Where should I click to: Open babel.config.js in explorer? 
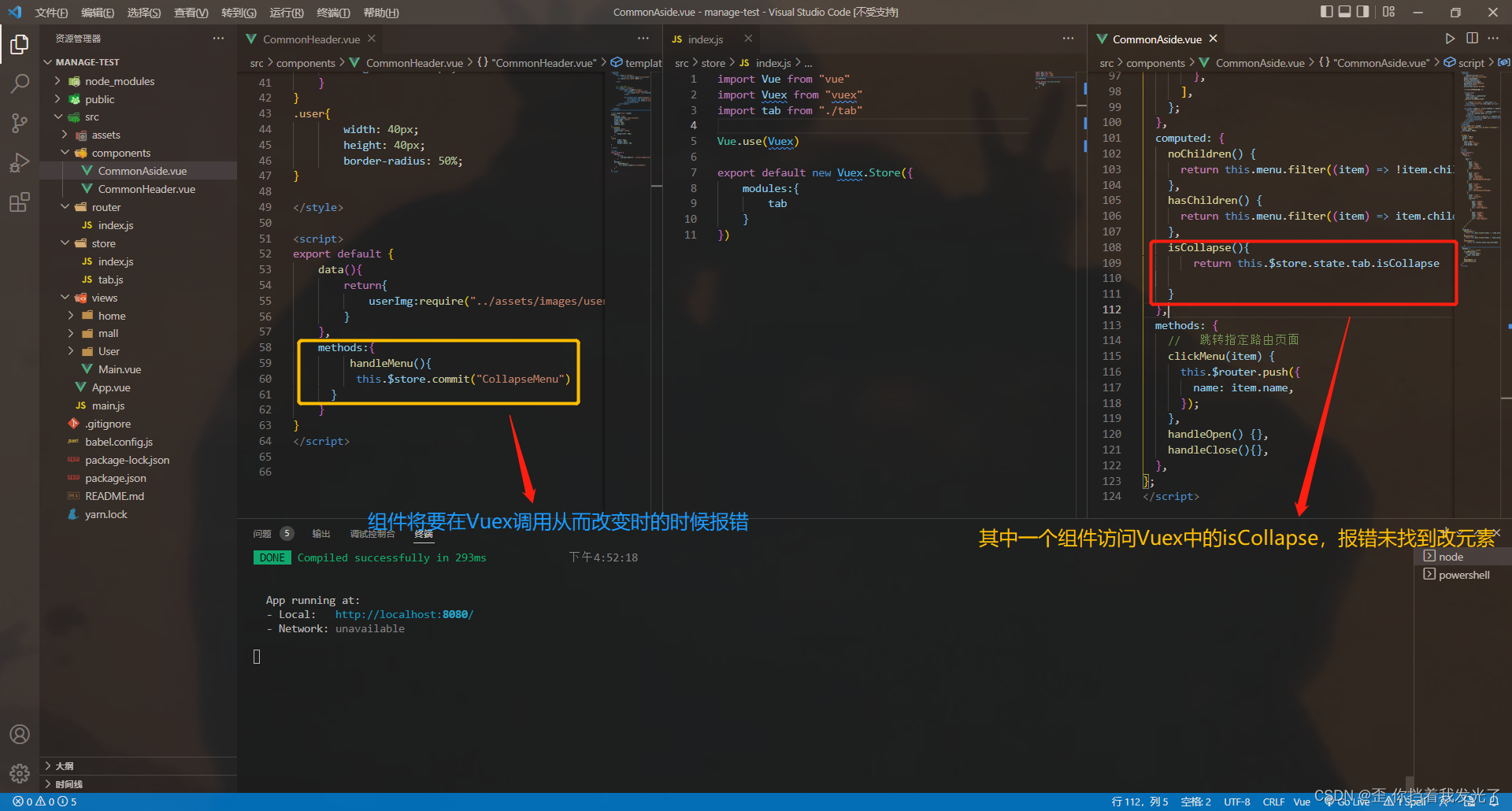119,442
